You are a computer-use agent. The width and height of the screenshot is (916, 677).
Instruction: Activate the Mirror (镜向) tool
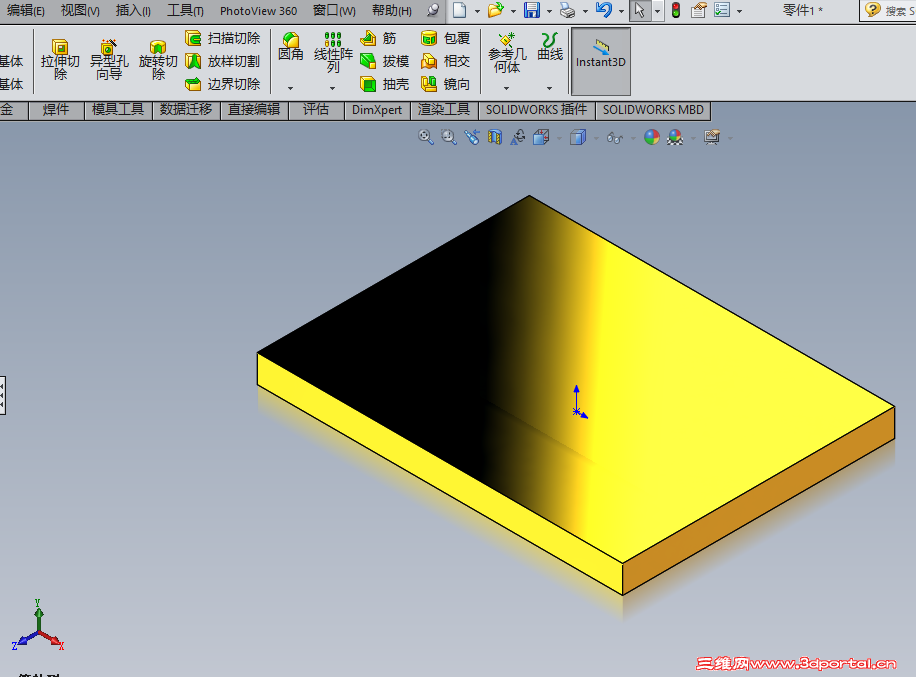(x=445, y=84)
